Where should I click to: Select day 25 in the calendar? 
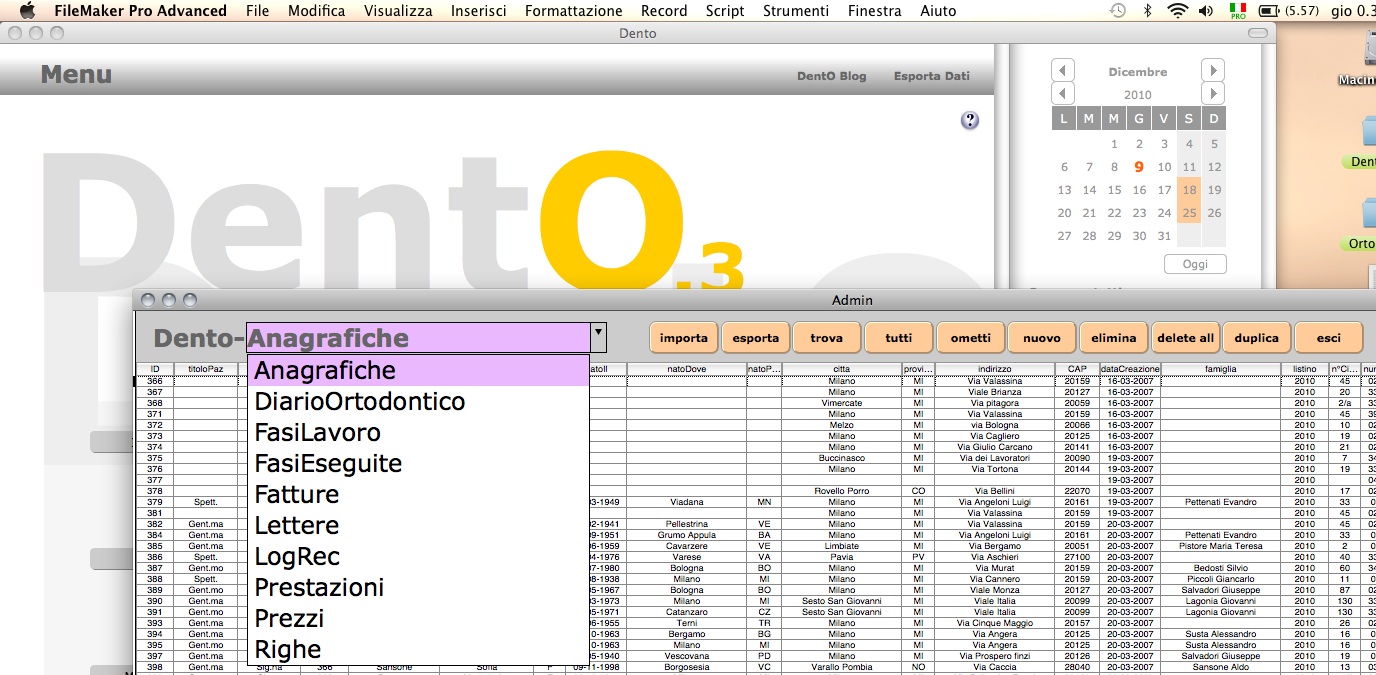[x=1189, y=213]
